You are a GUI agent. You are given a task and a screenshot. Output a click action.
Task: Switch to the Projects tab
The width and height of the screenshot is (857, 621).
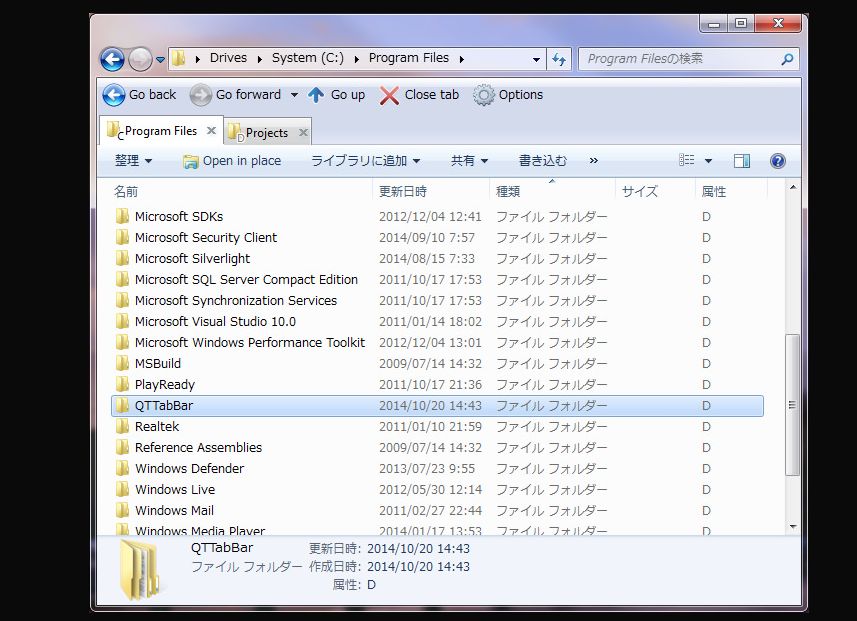click(267, 133)
